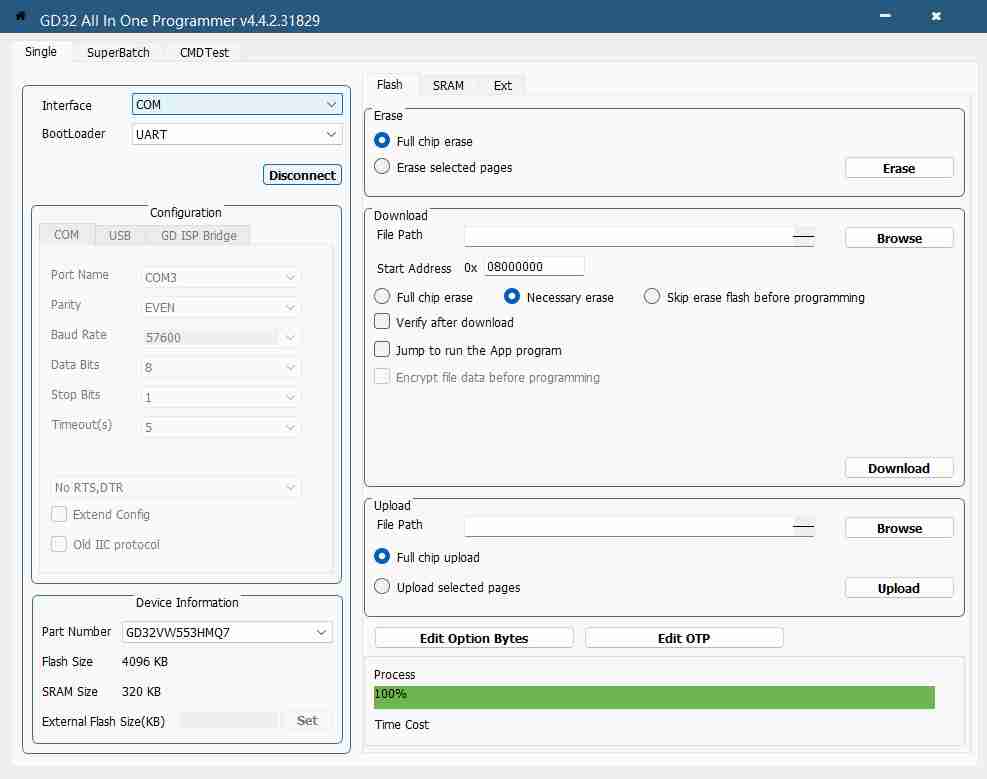Close the GD32 programmer window
This screenshot has width=987, height=779.
point(936,17)
